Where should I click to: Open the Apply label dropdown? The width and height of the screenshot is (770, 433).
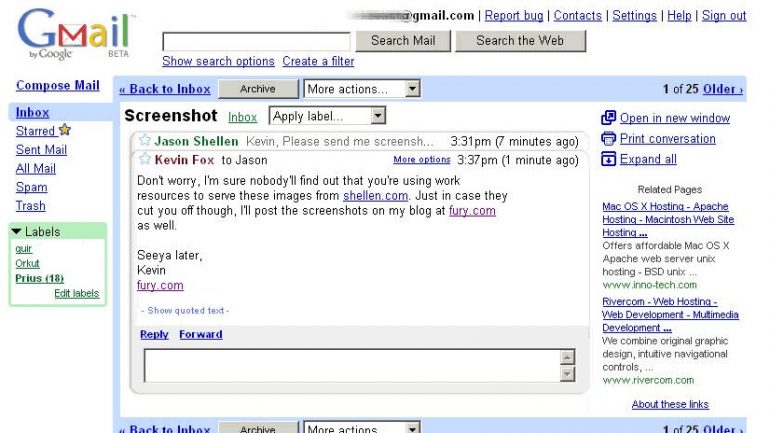coord(328,116)
